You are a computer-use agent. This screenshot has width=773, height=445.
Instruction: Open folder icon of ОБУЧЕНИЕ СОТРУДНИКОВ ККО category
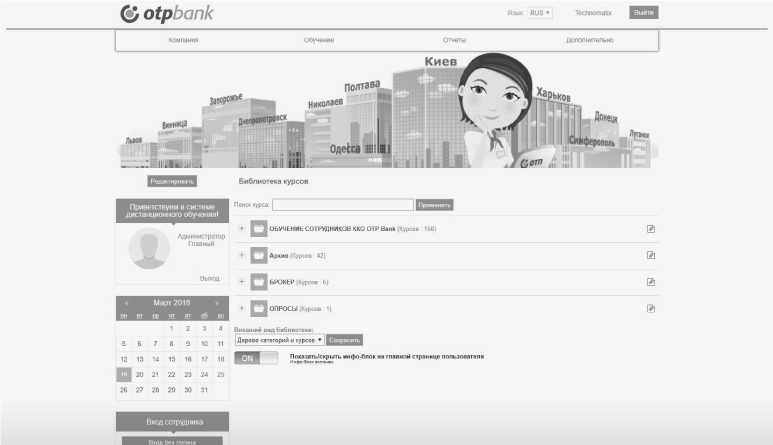258,229
